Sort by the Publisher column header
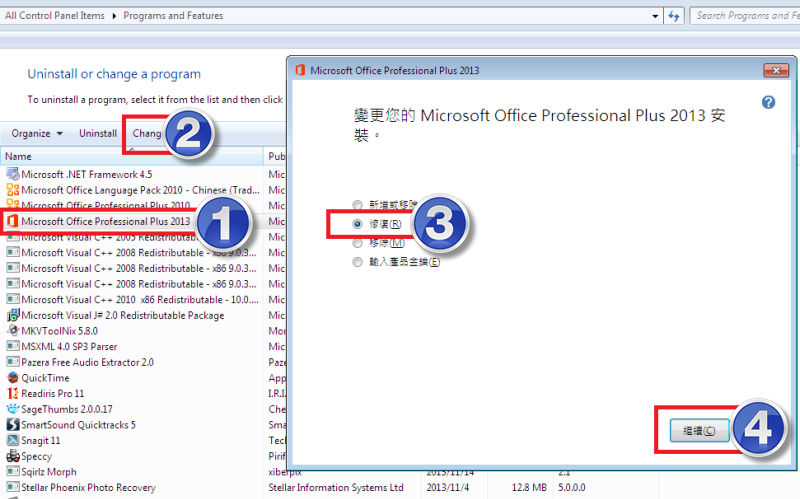 (x=276, y=156)
